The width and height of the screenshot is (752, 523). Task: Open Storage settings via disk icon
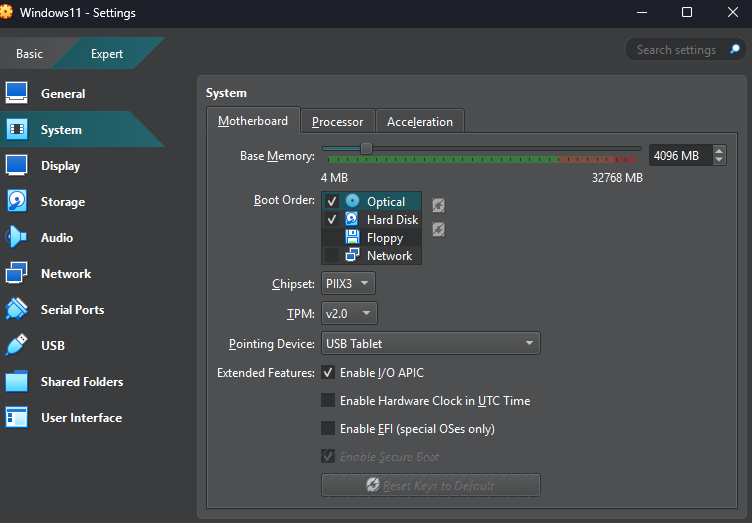(16, 201)
